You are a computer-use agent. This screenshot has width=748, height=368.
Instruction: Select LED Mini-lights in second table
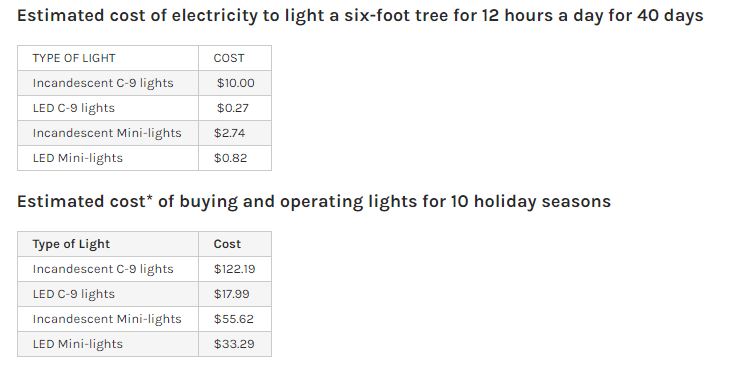point(78,344)
